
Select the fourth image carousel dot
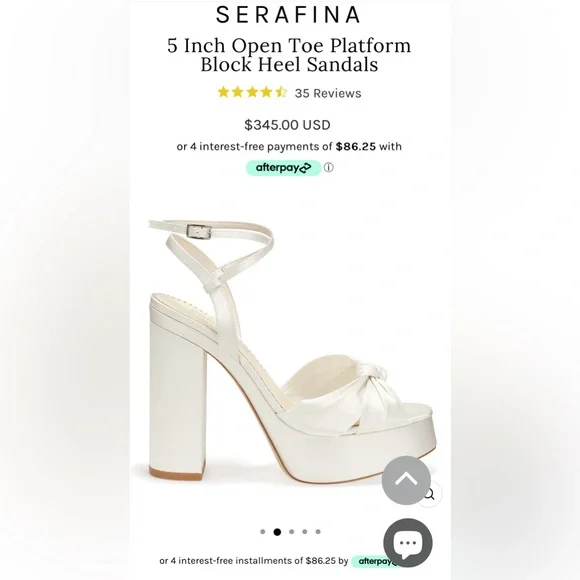pos(305,532)
